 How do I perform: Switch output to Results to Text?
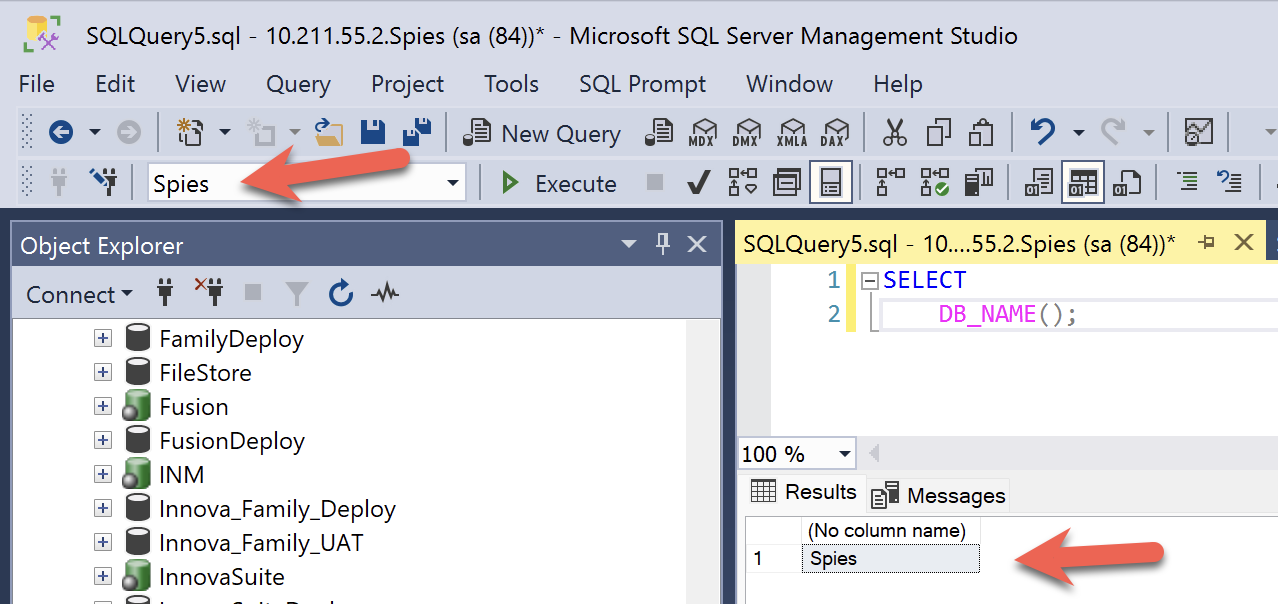point(1039,183)
